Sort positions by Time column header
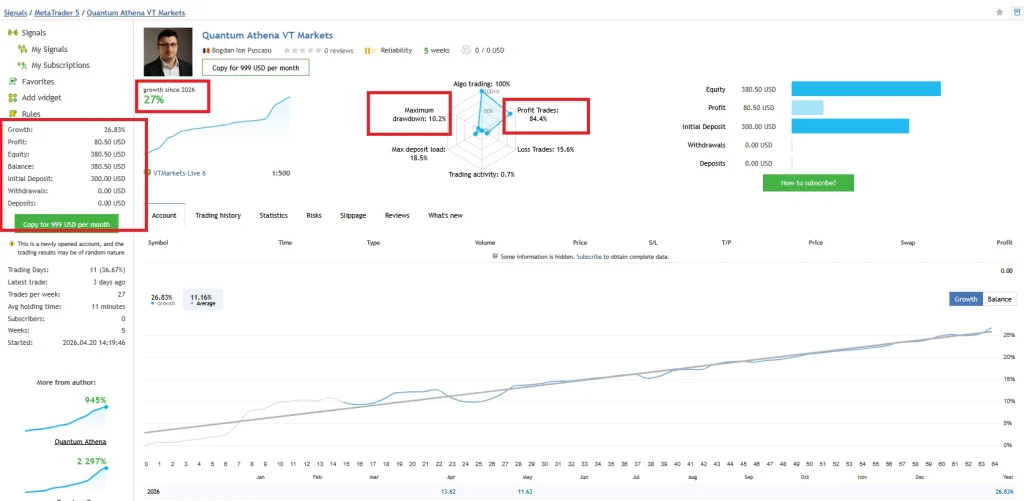The height and width of the screenshot is (501, 1024). click(x=285, y=243)
